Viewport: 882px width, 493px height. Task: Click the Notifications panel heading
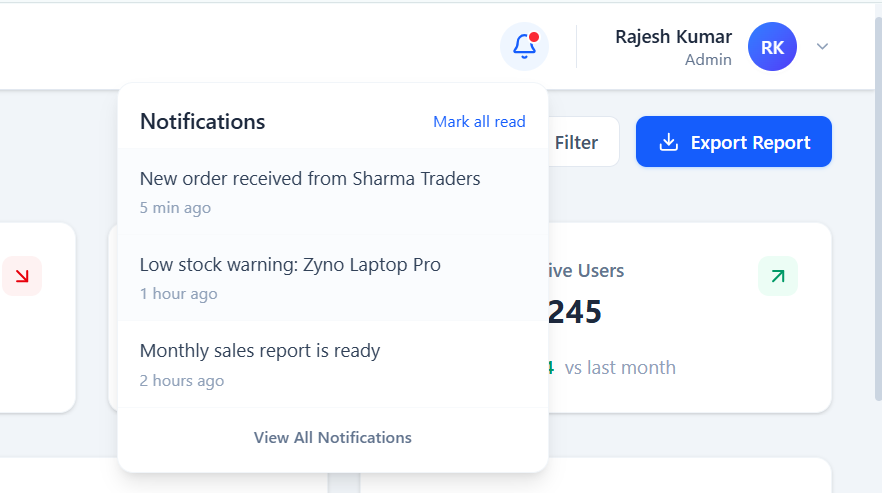click(202, 122)
